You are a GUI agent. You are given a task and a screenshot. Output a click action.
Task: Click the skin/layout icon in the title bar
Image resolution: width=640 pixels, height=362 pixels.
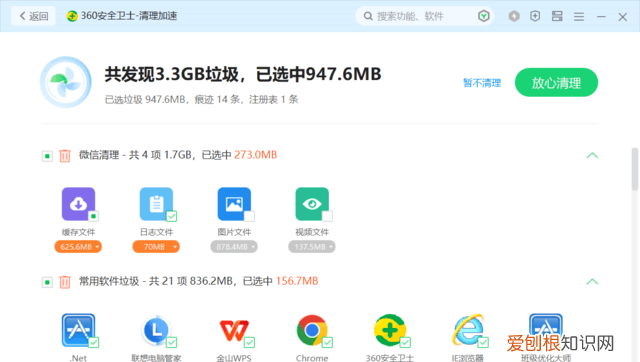click(557, 16)
